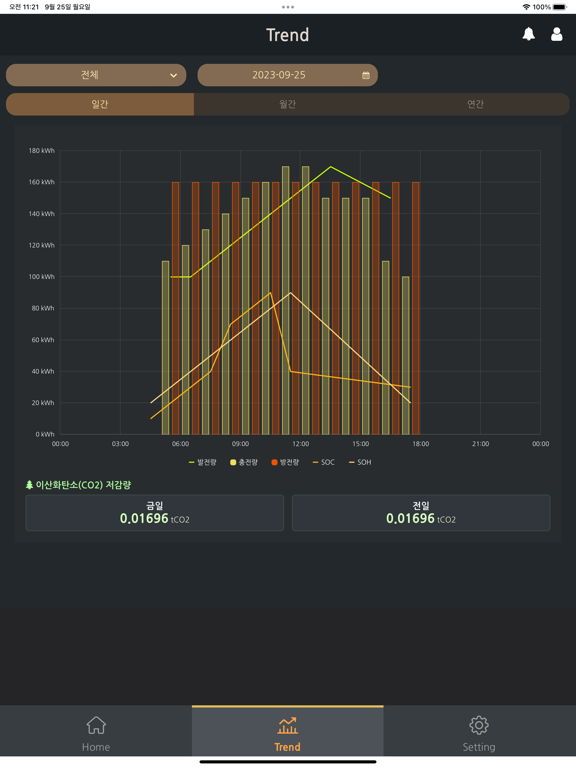Click the 21:00 time axis label

click(480, 444)
